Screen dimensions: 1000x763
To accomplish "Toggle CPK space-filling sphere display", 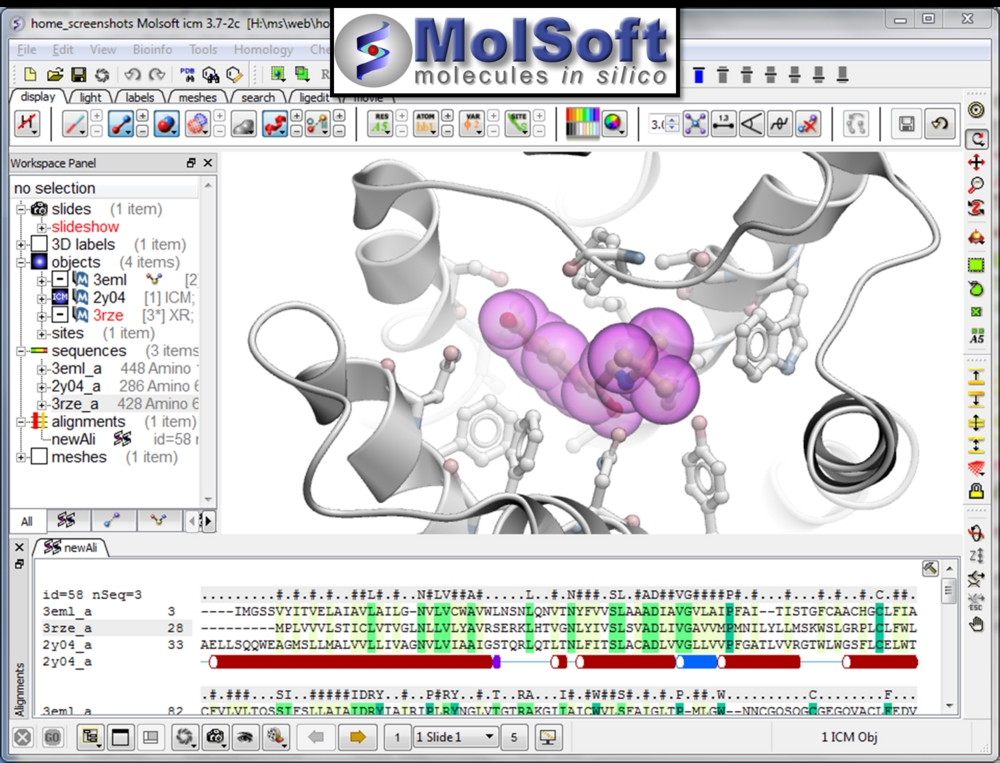I will (x=165, y=124).
